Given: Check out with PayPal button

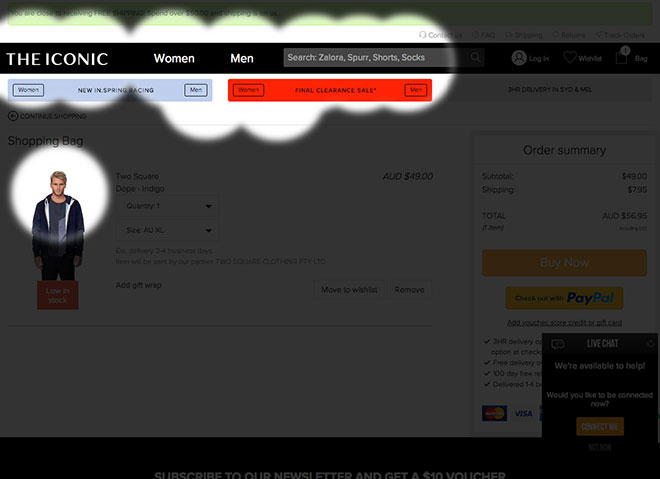Looking at the screenshot, I should coord(564,298).
